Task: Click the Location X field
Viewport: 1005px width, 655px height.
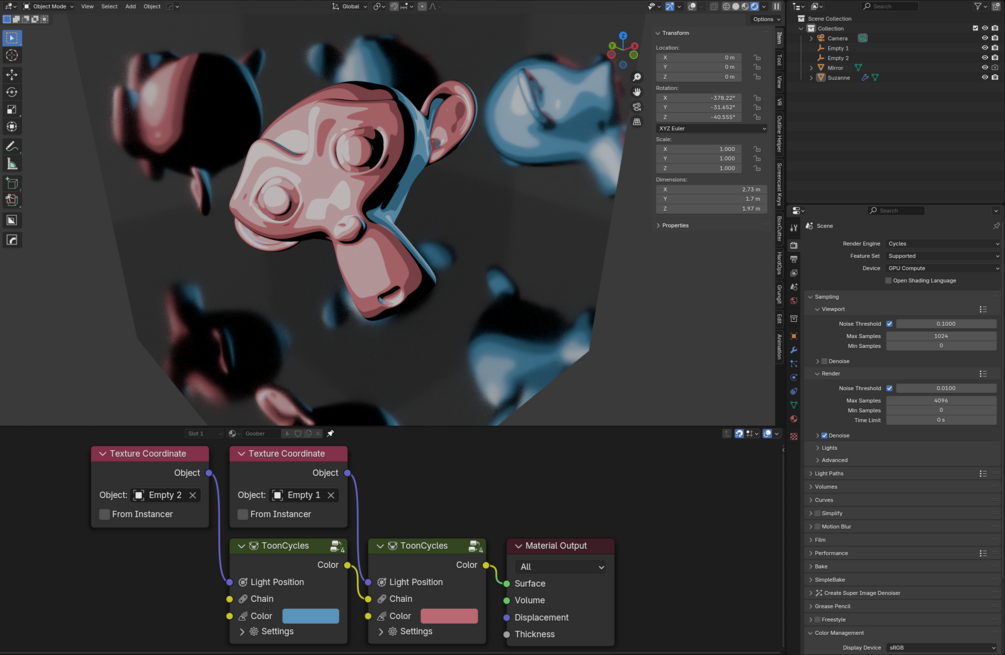Action: [699, 58]
